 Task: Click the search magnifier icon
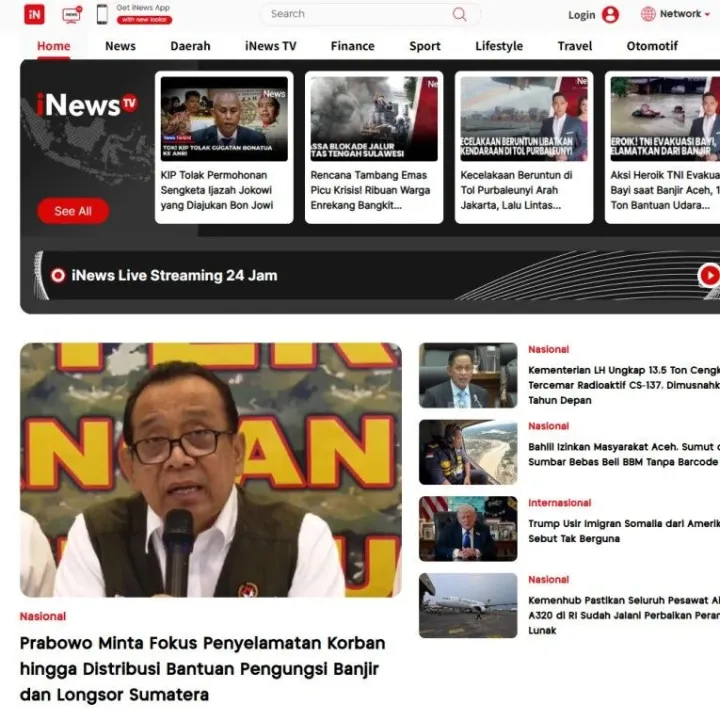coord(459,14)
